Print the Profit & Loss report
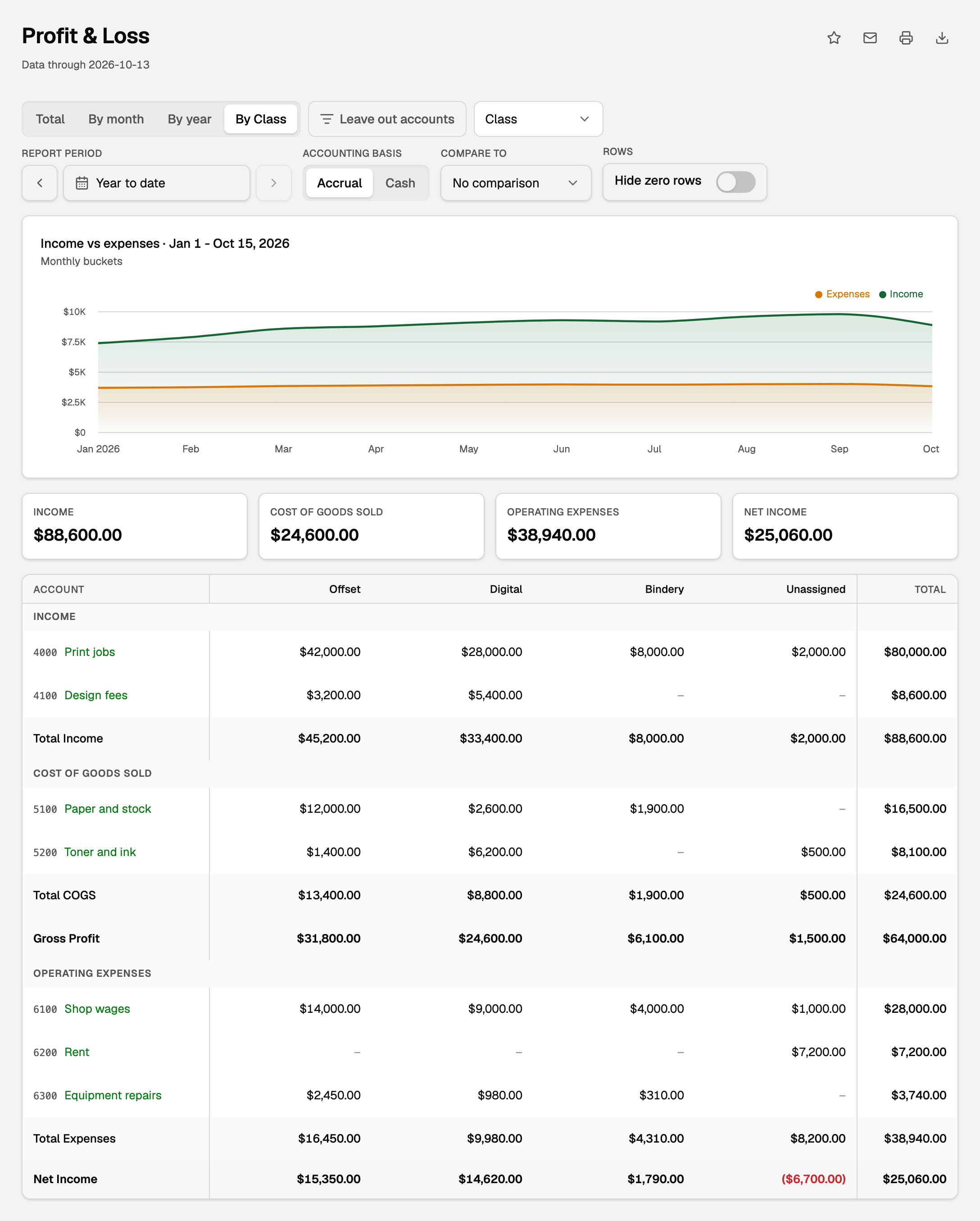The width and height of the screenshot is (980, 1221). click(x=906, y=38)
